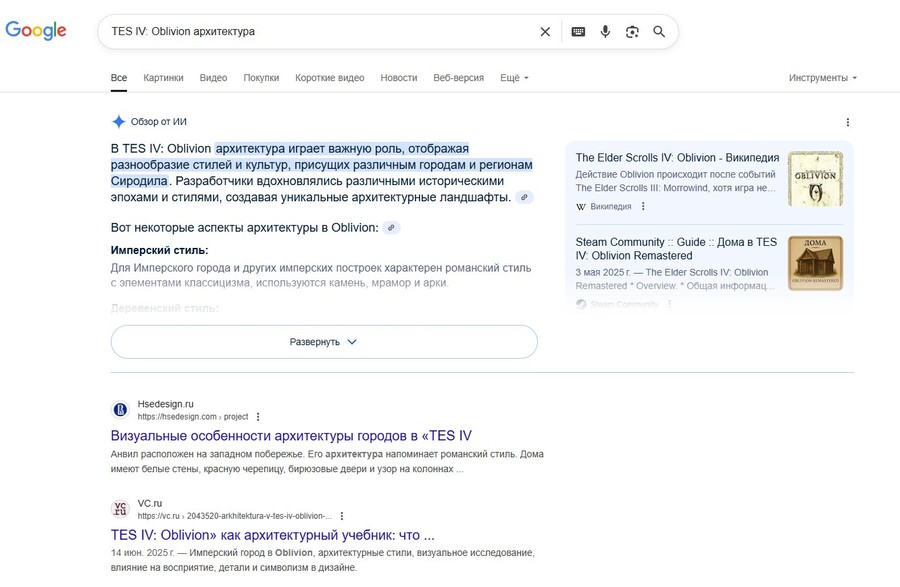Expand the AI overview with Развернуть
This screenshot has height=587, width=900.
tap(324, 342)
